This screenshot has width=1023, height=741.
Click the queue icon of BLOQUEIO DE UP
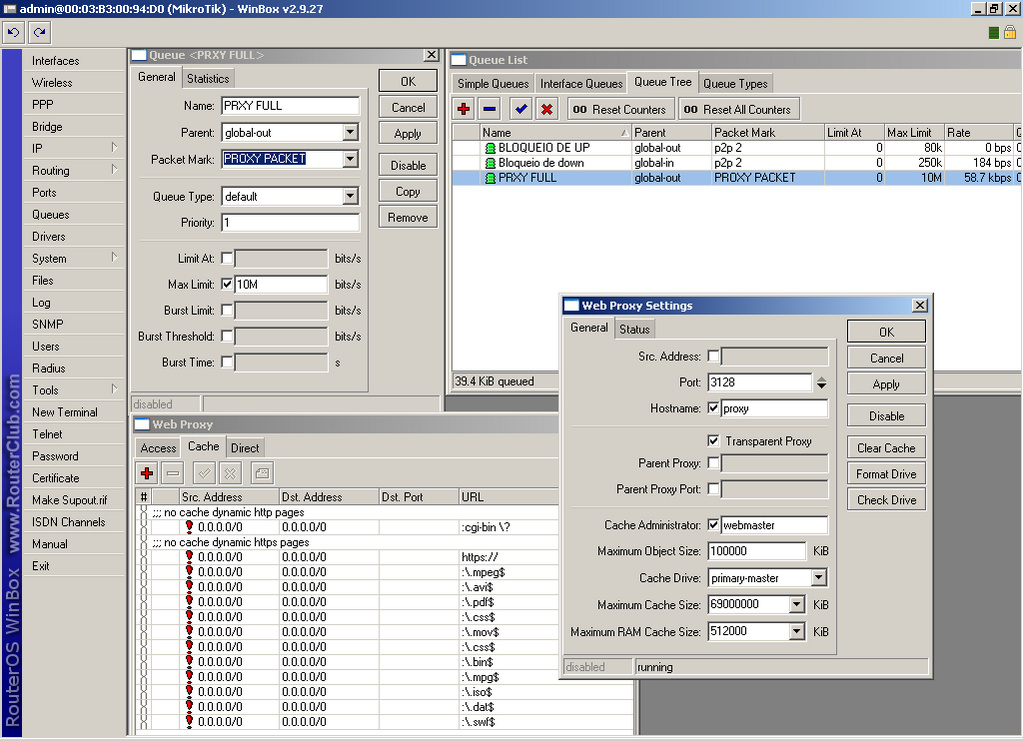click(x=490, y=148)
